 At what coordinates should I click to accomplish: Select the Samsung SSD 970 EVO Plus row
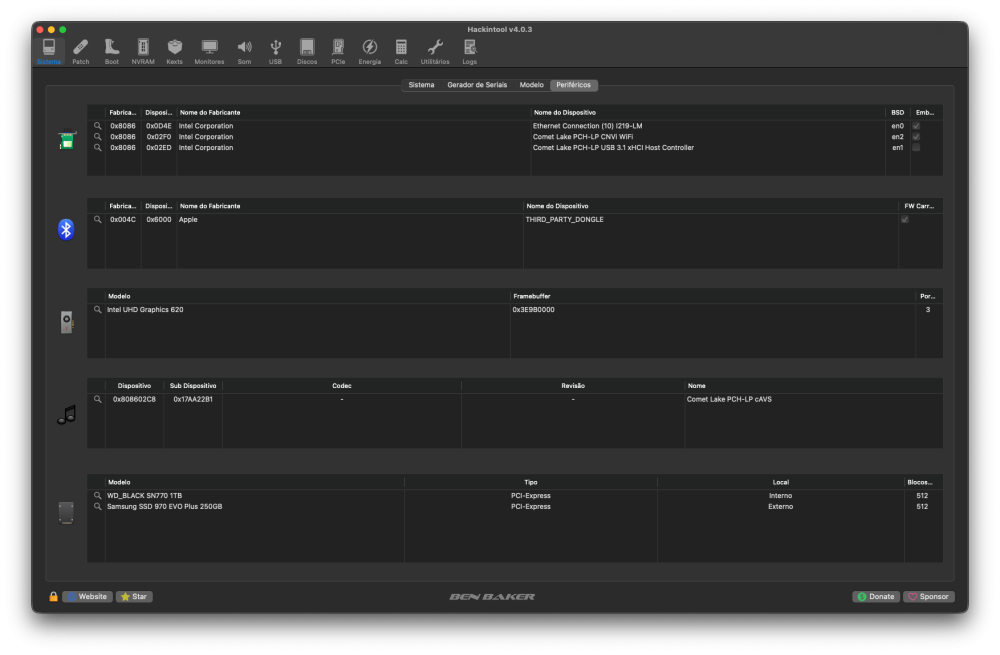click(x=515, y=506)
